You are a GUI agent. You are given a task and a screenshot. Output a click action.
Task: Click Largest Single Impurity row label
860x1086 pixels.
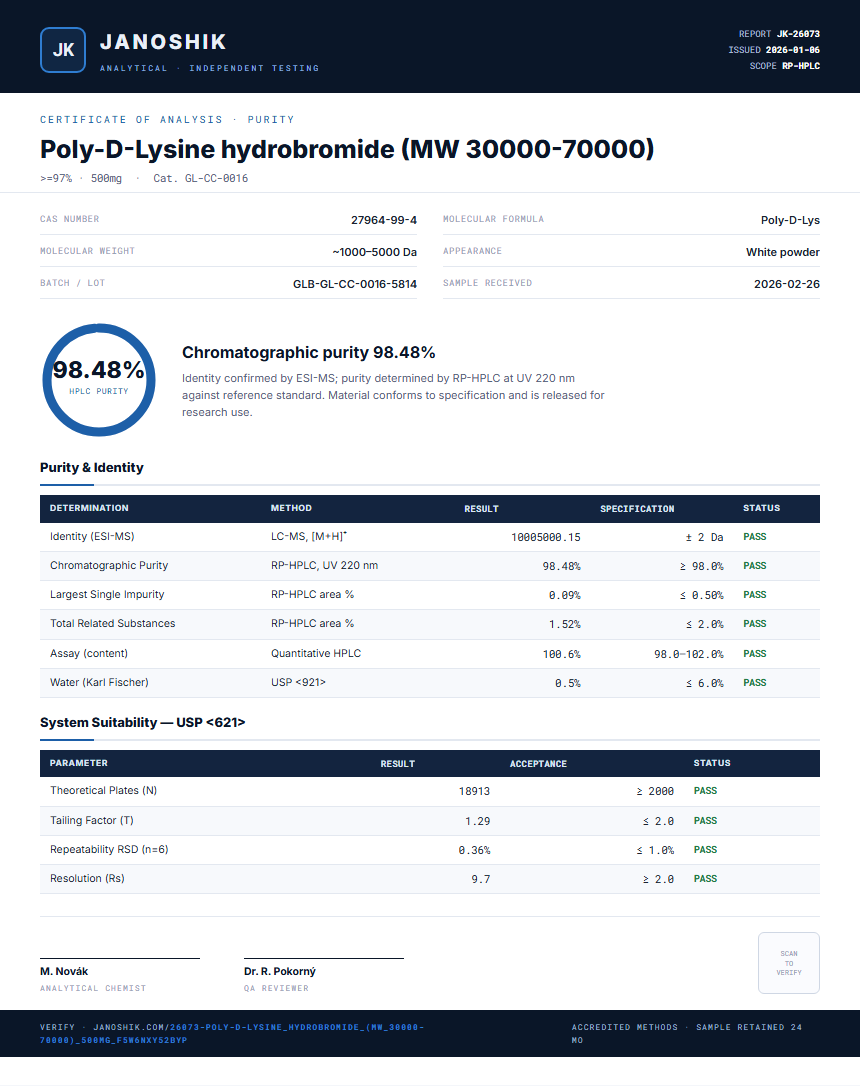(x=107, y=595)
